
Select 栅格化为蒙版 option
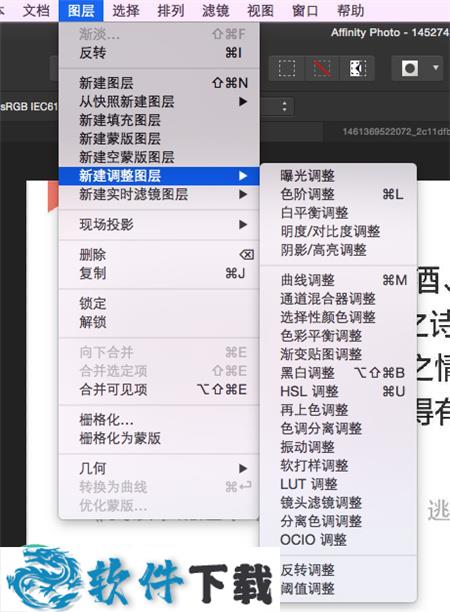pos(159,438)
